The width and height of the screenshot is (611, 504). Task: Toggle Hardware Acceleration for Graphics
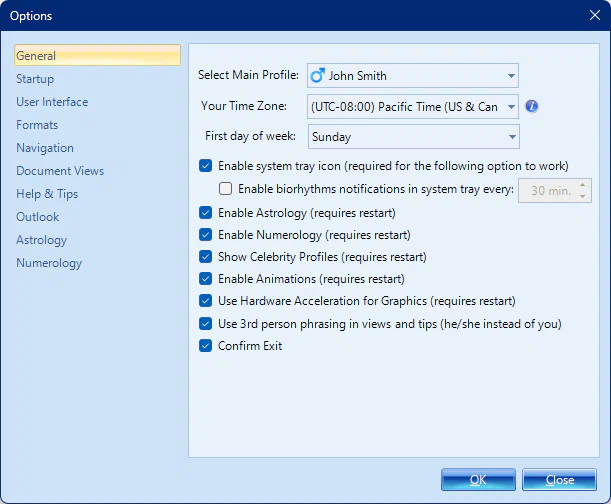pos(206,301)
